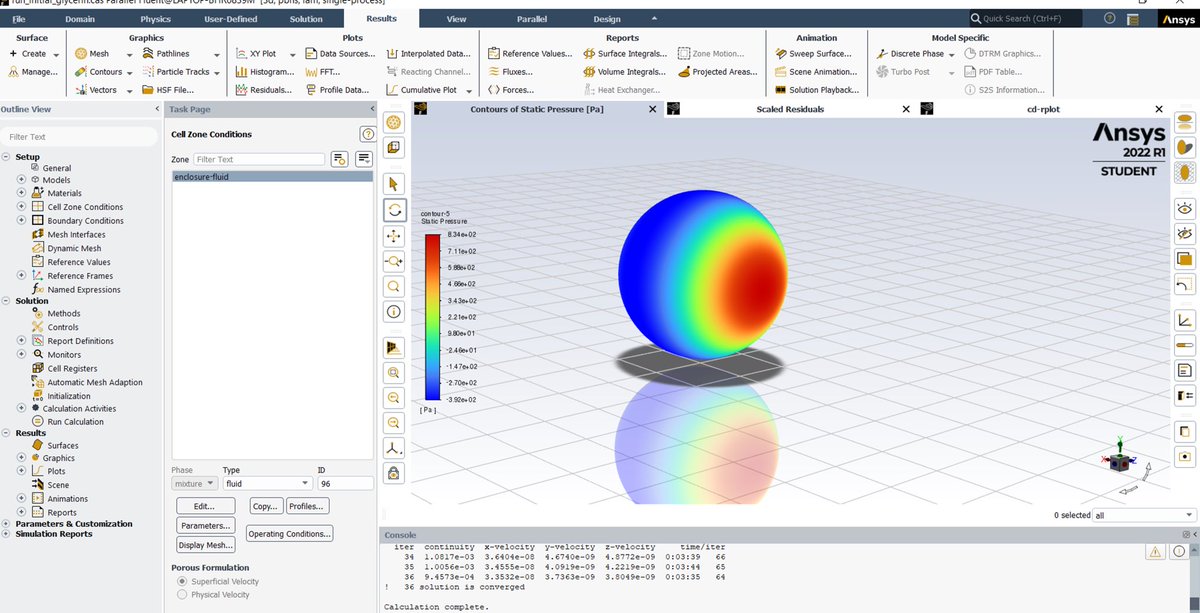Switch to the Solution ribbon tab
The height and width of the screenshot is (613, 1200).
(x=305, y=19)
